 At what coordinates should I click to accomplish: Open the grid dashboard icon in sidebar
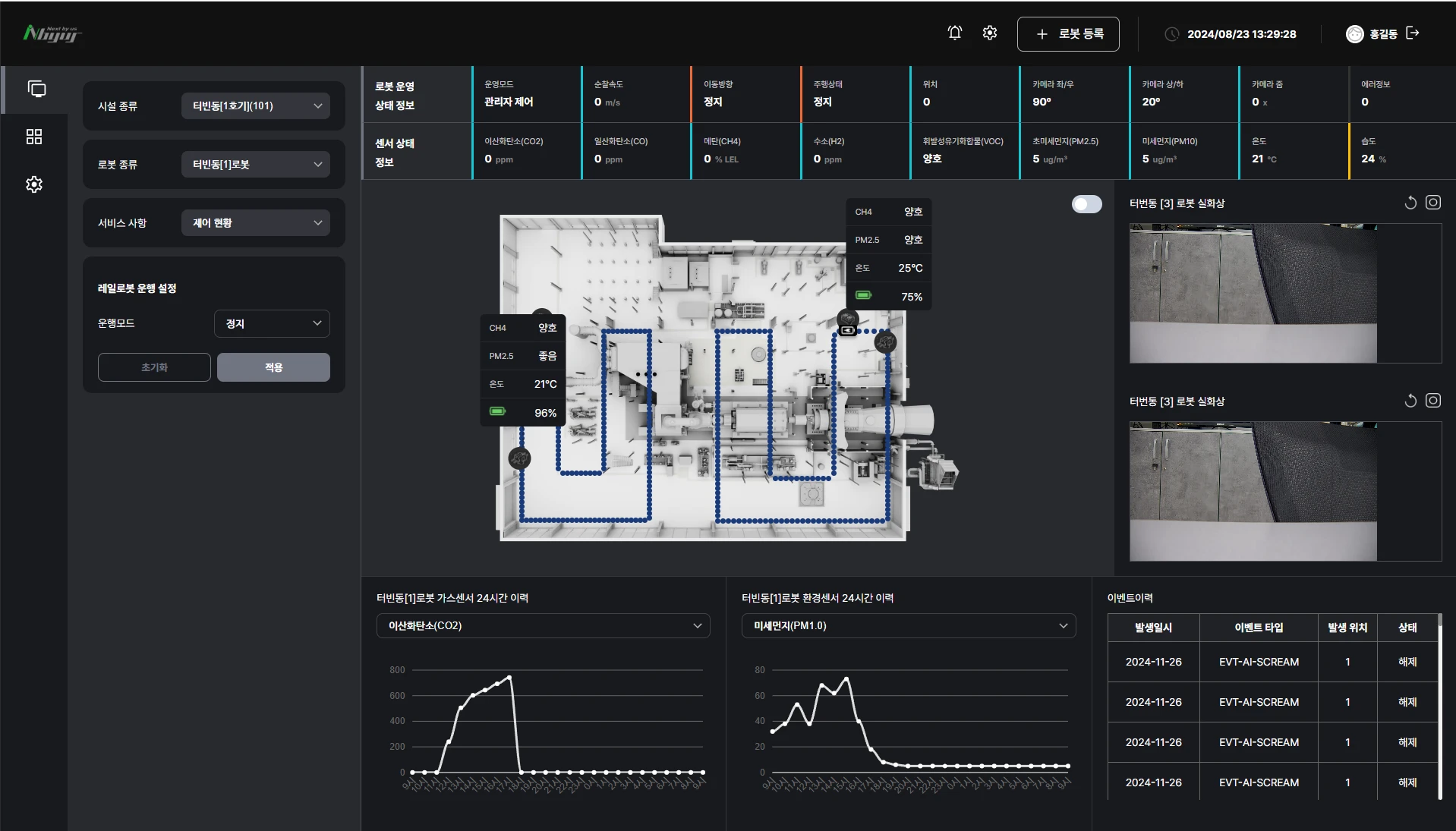pyautogui.click(x=34, y=137)
